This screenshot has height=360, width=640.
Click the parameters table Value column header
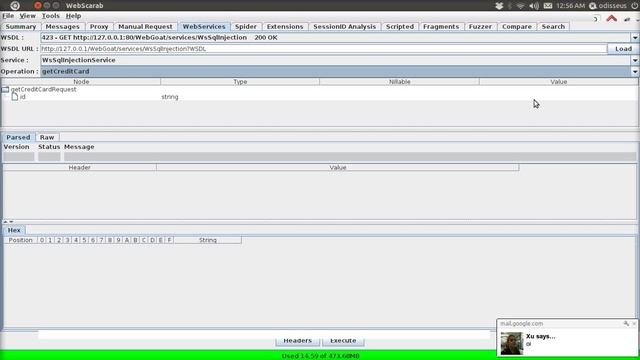558,82
